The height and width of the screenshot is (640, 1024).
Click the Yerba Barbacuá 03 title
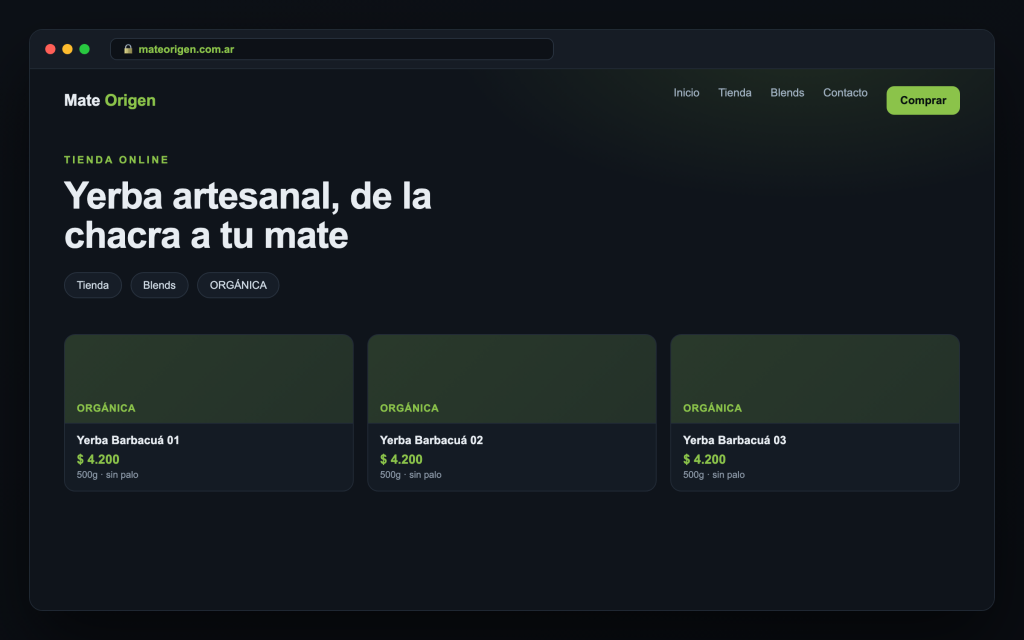pos(735,440)
